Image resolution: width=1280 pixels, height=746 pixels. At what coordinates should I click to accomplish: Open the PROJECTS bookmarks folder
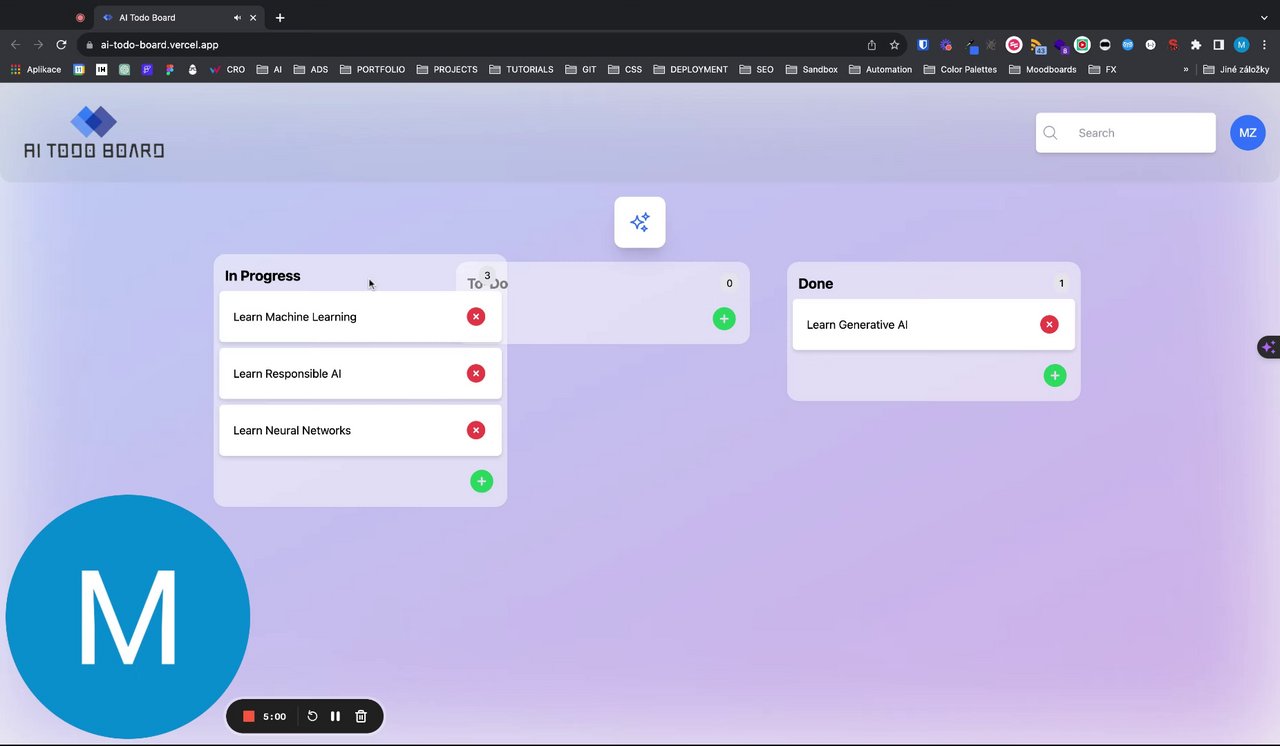click(x=447, y=70)
